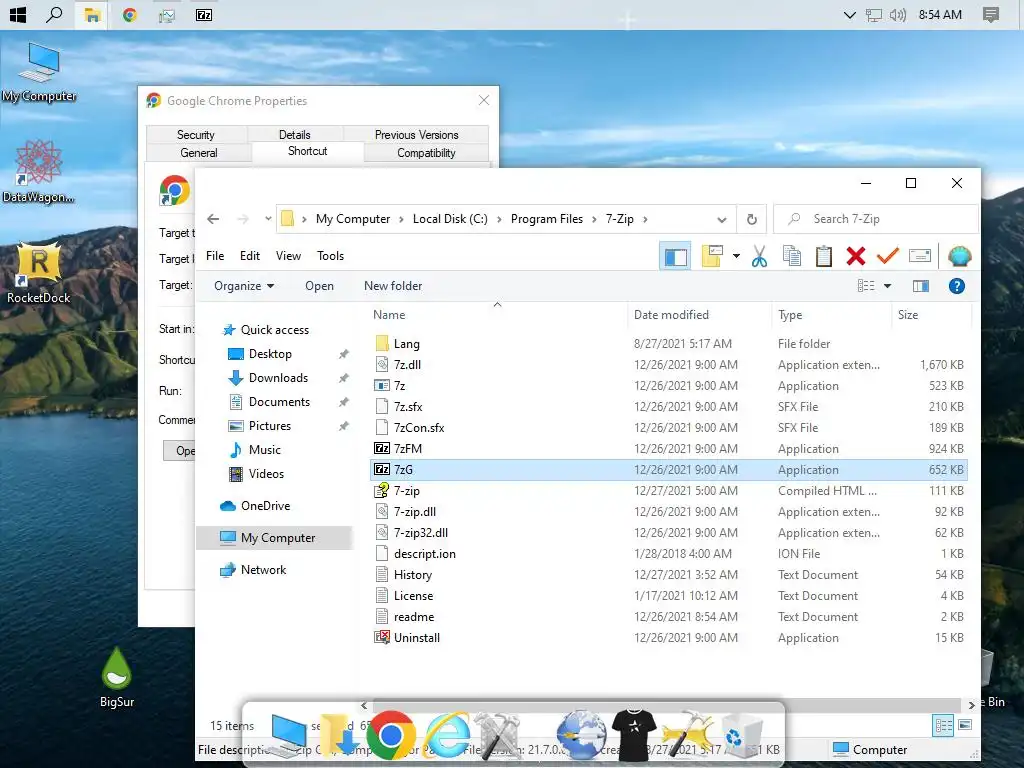Open the View menu
Screen dimensions: 1024x768
(x=288, y=256)
